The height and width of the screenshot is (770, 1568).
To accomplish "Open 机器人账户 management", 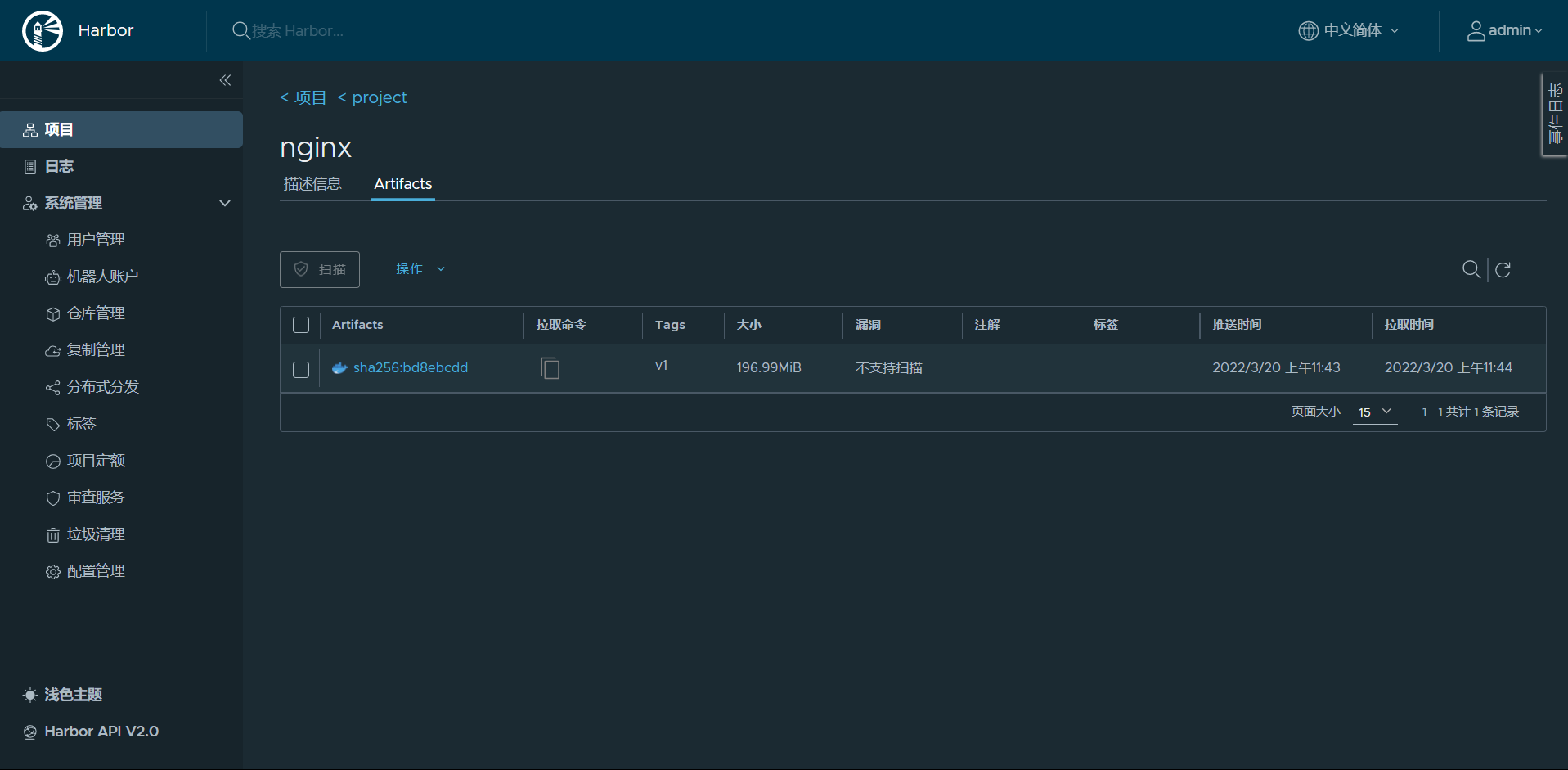I will coord(101,276).
